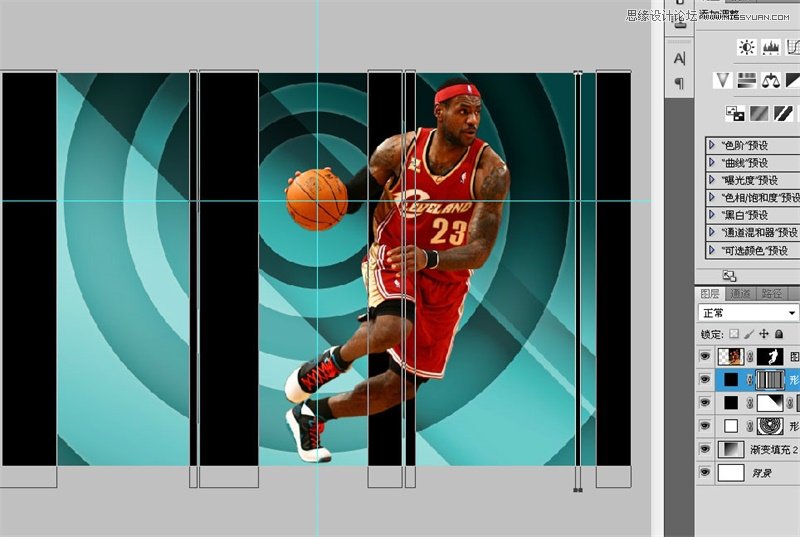Hide the layer with diagonal gradient mask
800x537 pixels.
pyautogui.click(x=705, y=402)
